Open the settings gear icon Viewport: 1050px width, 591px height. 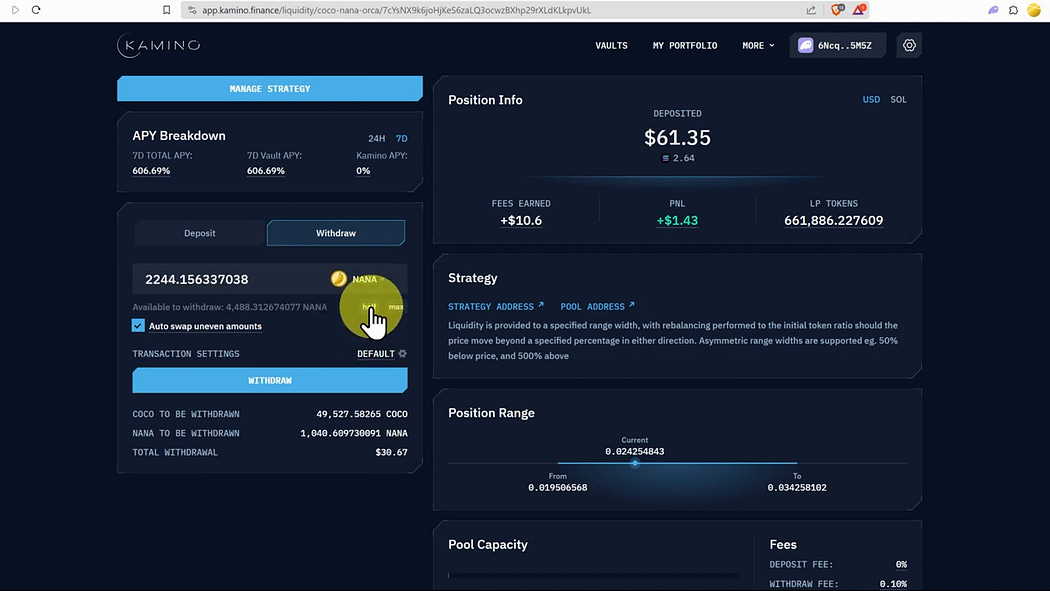909,46
